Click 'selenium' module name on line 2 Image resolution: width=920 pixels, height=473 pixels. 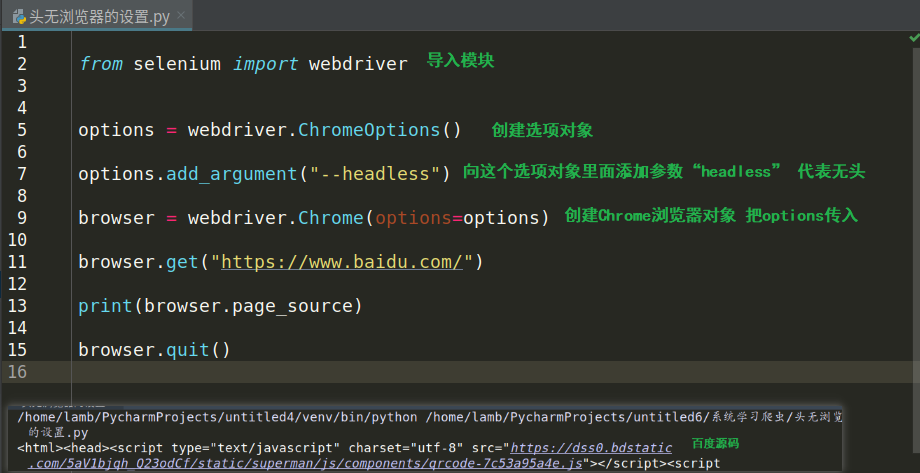[x=177, y=63]
